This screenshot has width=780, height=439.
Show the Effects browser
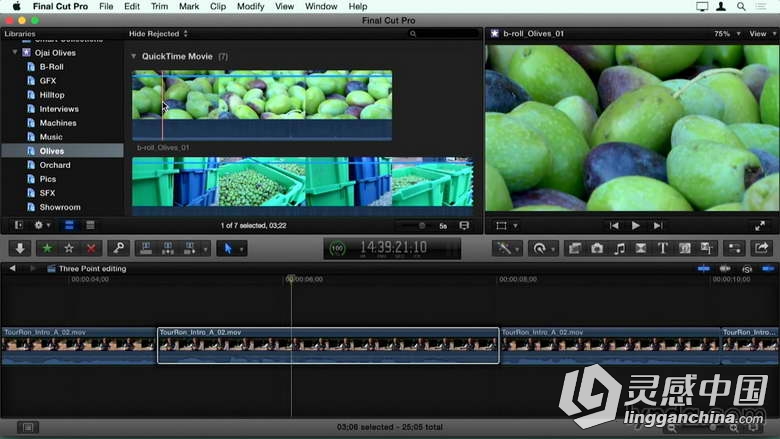click(575, 248)
